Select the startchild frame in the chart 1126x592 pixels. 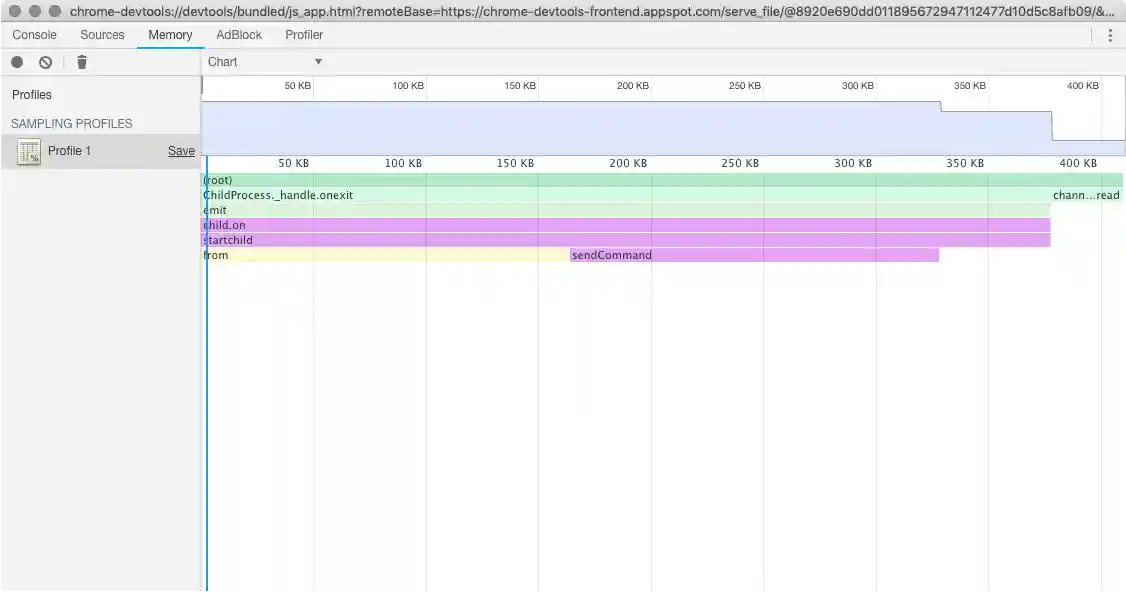[500, 240]
